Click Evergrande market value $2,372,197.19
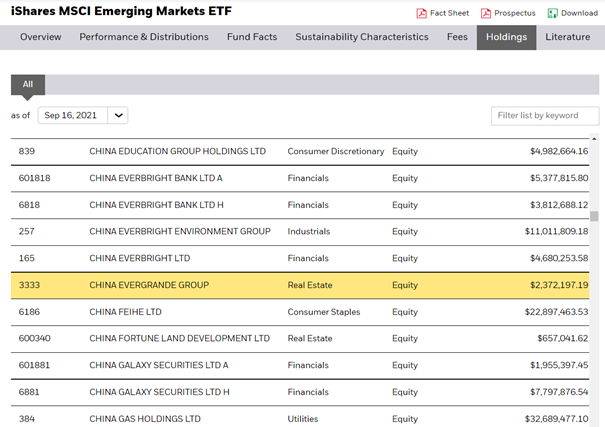The height and width of the screenshot is (427, 605). click(559, 285)
